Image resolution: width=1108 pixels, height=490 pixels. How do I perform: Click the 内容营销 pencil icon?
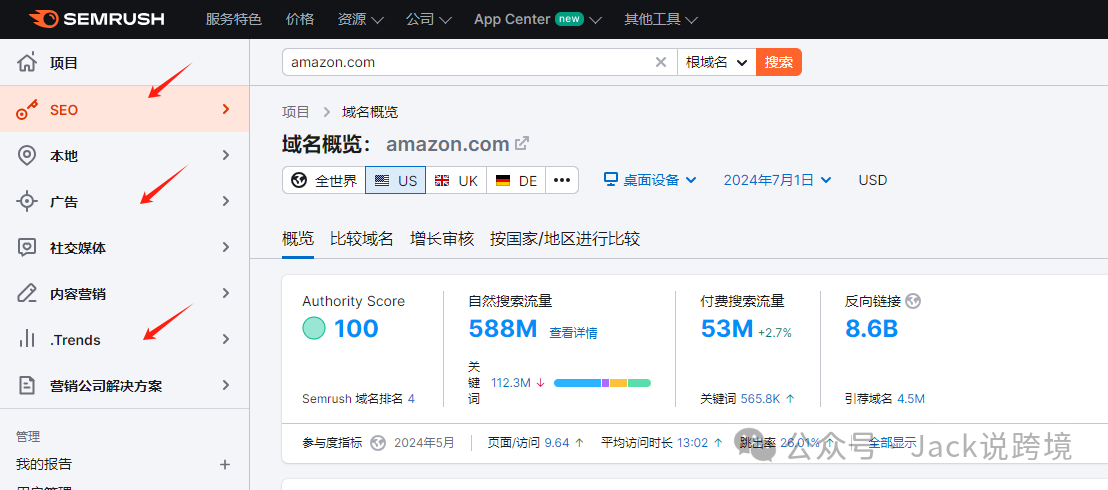click(27, 293)
